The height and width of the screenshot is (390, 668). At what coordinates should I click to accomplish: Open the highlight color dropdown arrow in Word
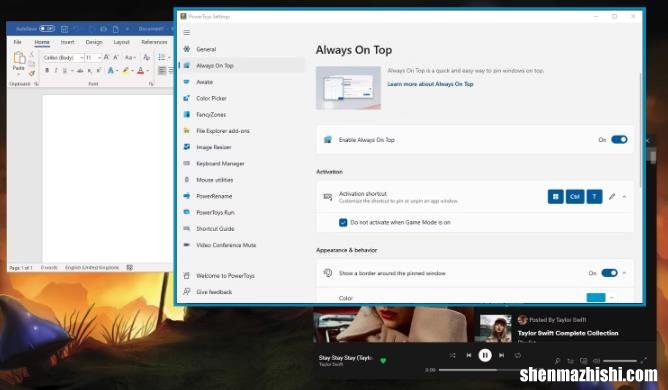[132, 71]
